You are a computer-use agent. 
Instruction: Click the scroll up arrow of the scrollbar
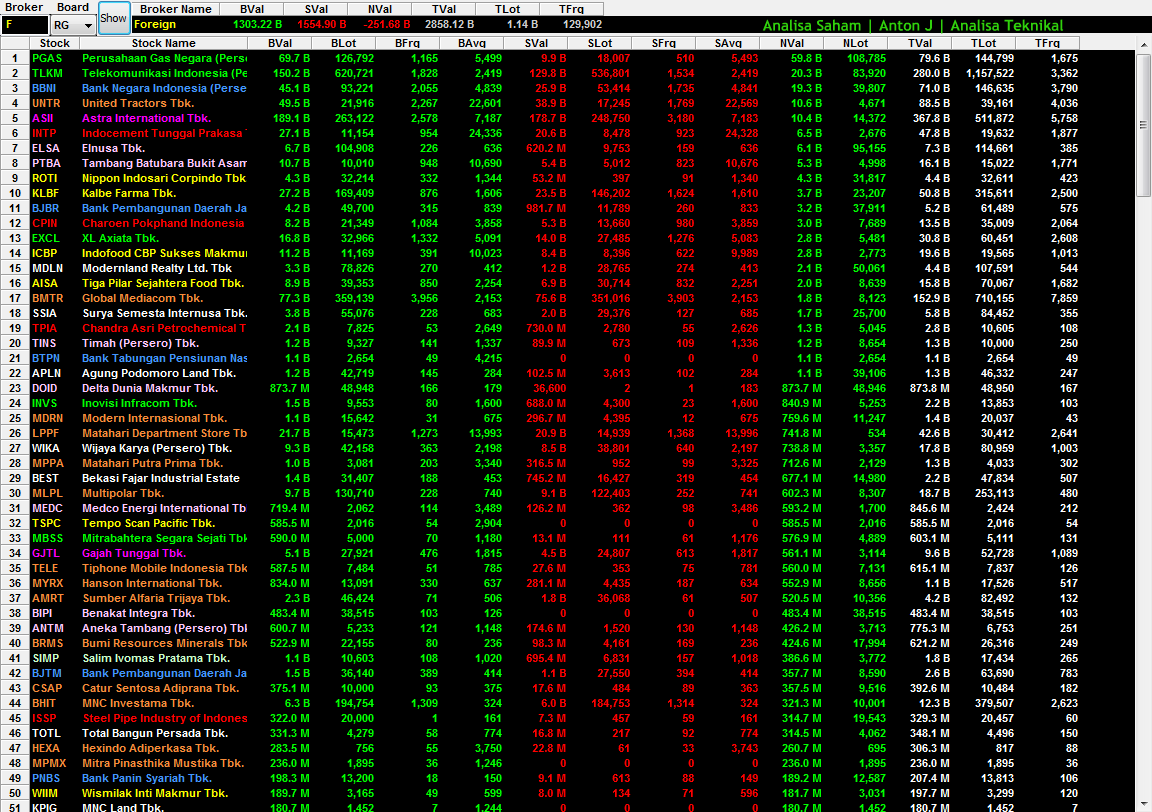point(1143,44)
